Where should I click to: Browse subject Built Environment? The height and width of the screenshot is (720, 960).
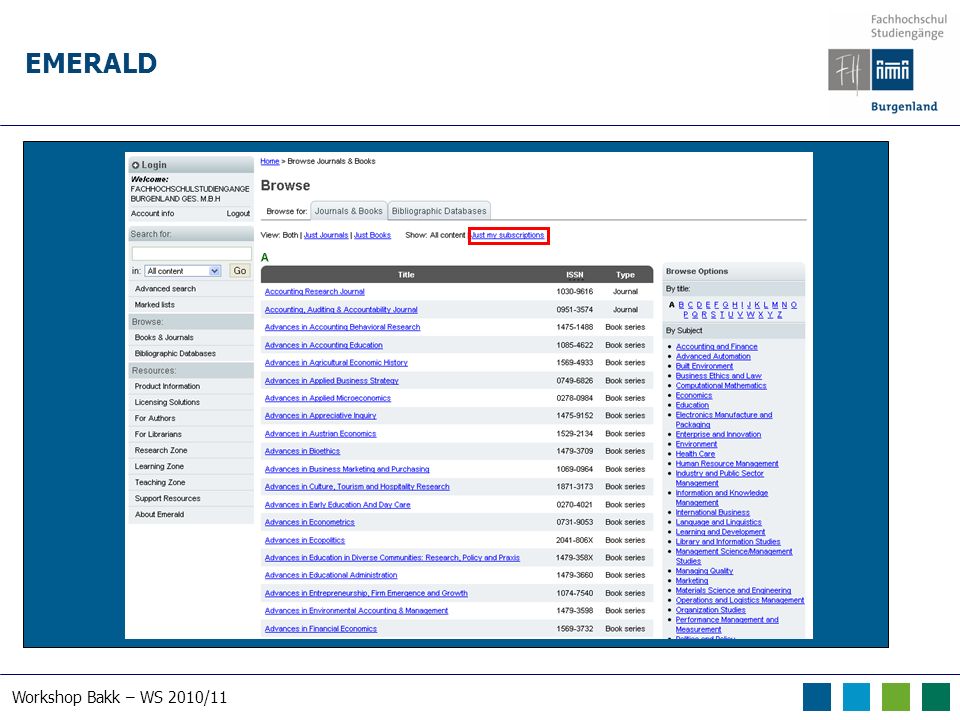(x=704, y=366)
